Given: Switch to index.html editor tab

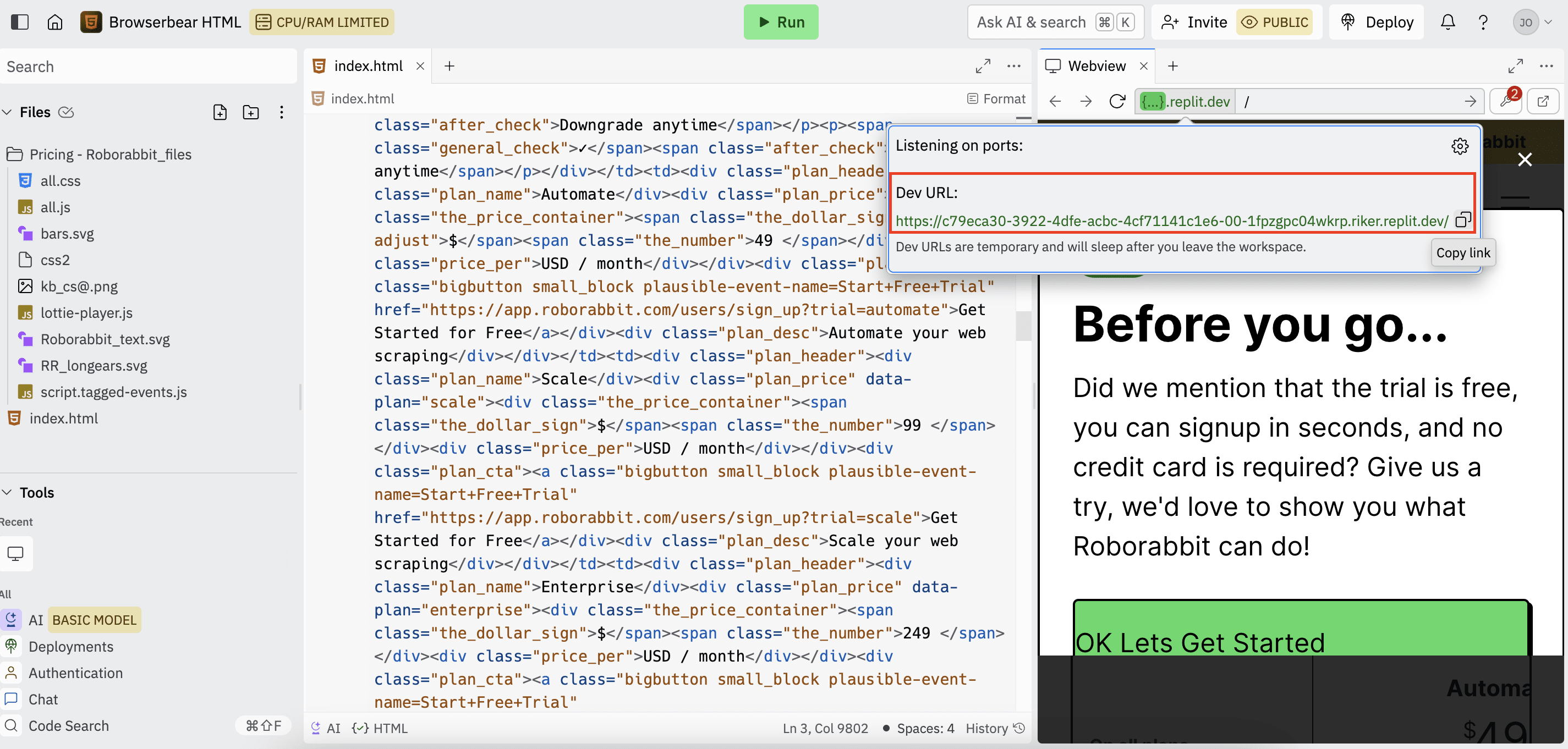Looking at the screenshot, I should coord(368,65).
